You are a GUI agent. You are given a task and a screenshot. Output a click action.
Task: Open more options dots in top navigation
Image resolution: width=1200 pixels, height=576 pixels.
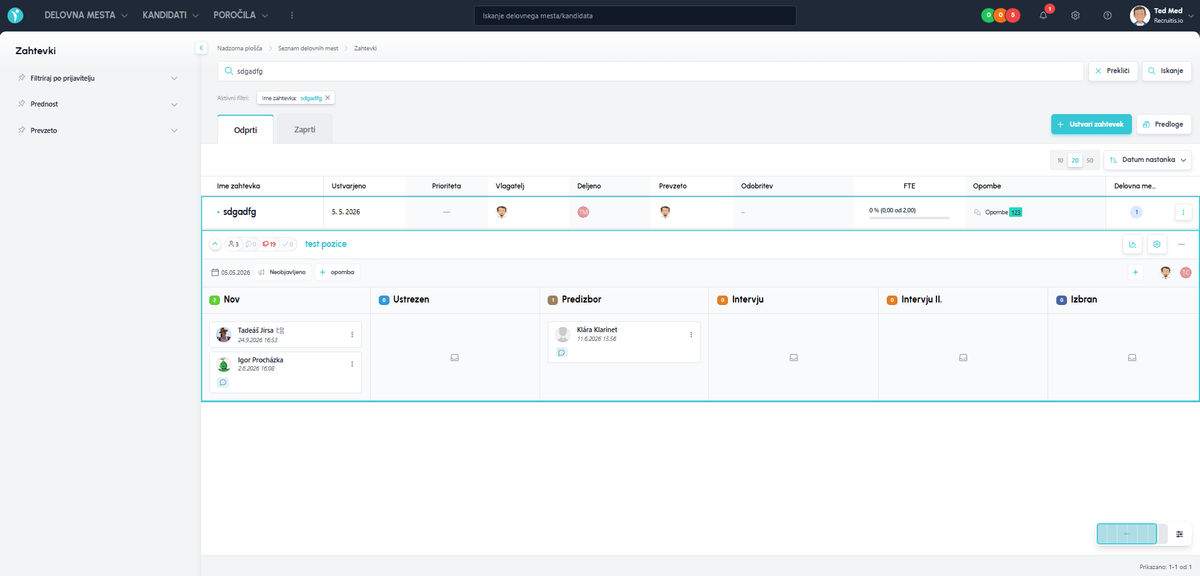click(x=292, y=15)
